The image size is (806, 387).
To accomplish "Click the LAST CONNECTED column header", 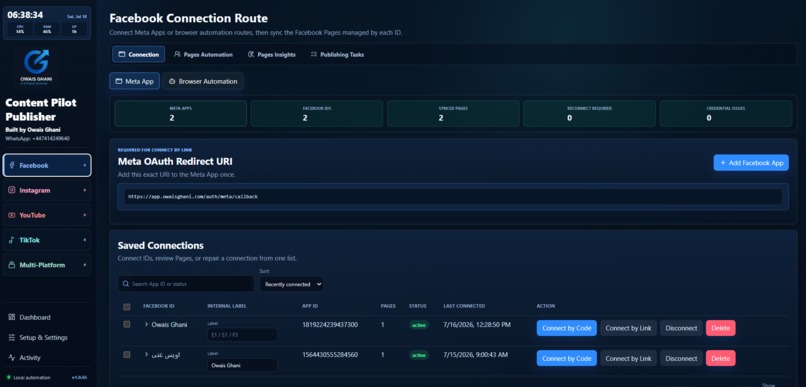I will pos(464,306).
